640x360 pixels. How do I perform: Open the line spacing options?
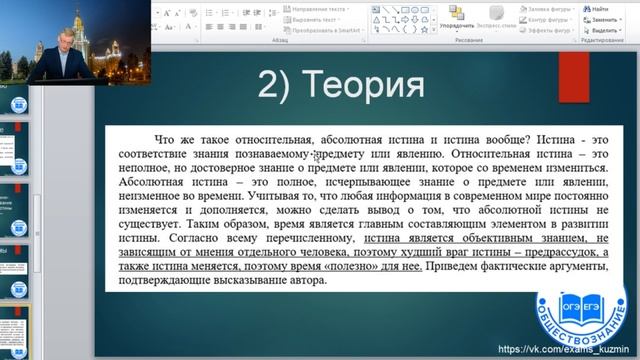pos(273,13)
